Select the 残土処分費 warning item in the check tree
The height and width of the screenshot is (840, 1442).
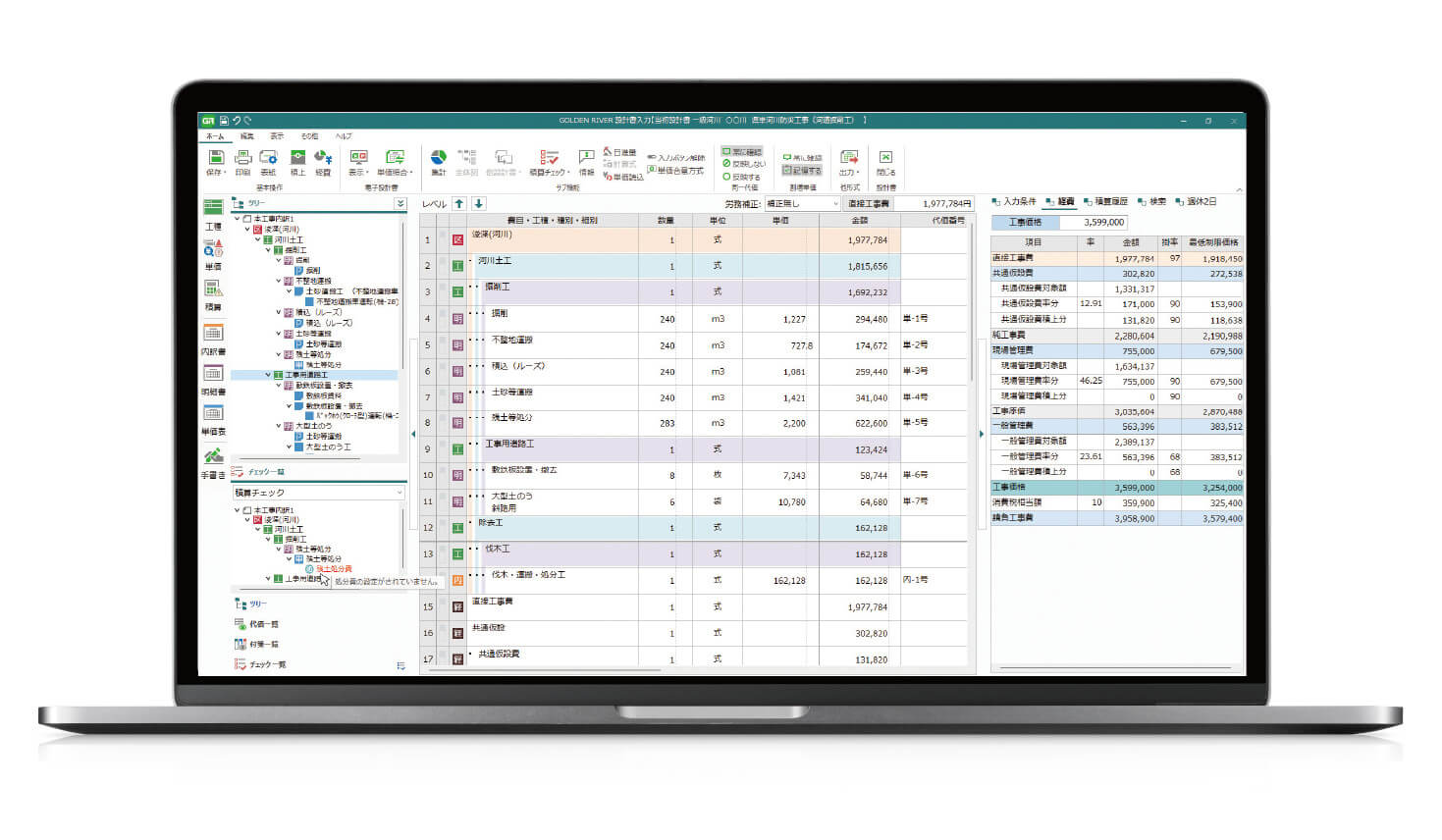[329, 569]
